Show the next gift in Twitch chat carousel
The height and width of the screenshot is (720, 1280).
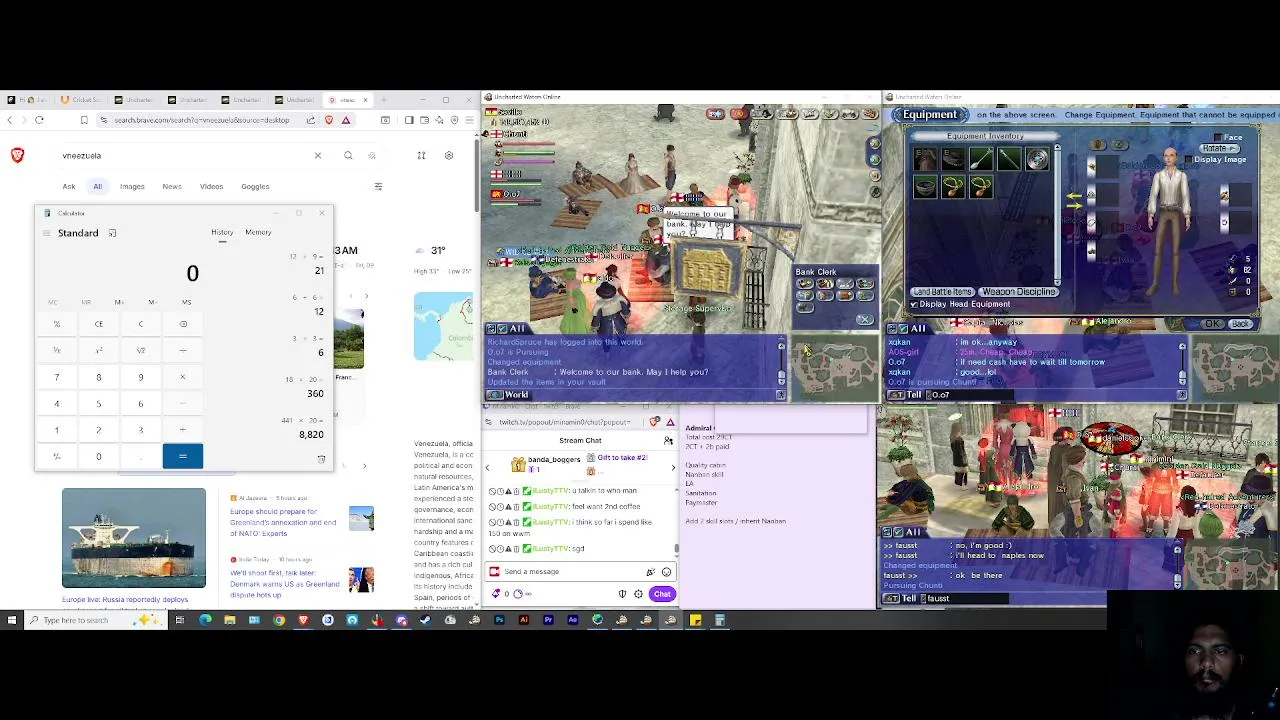click(673, 468)
